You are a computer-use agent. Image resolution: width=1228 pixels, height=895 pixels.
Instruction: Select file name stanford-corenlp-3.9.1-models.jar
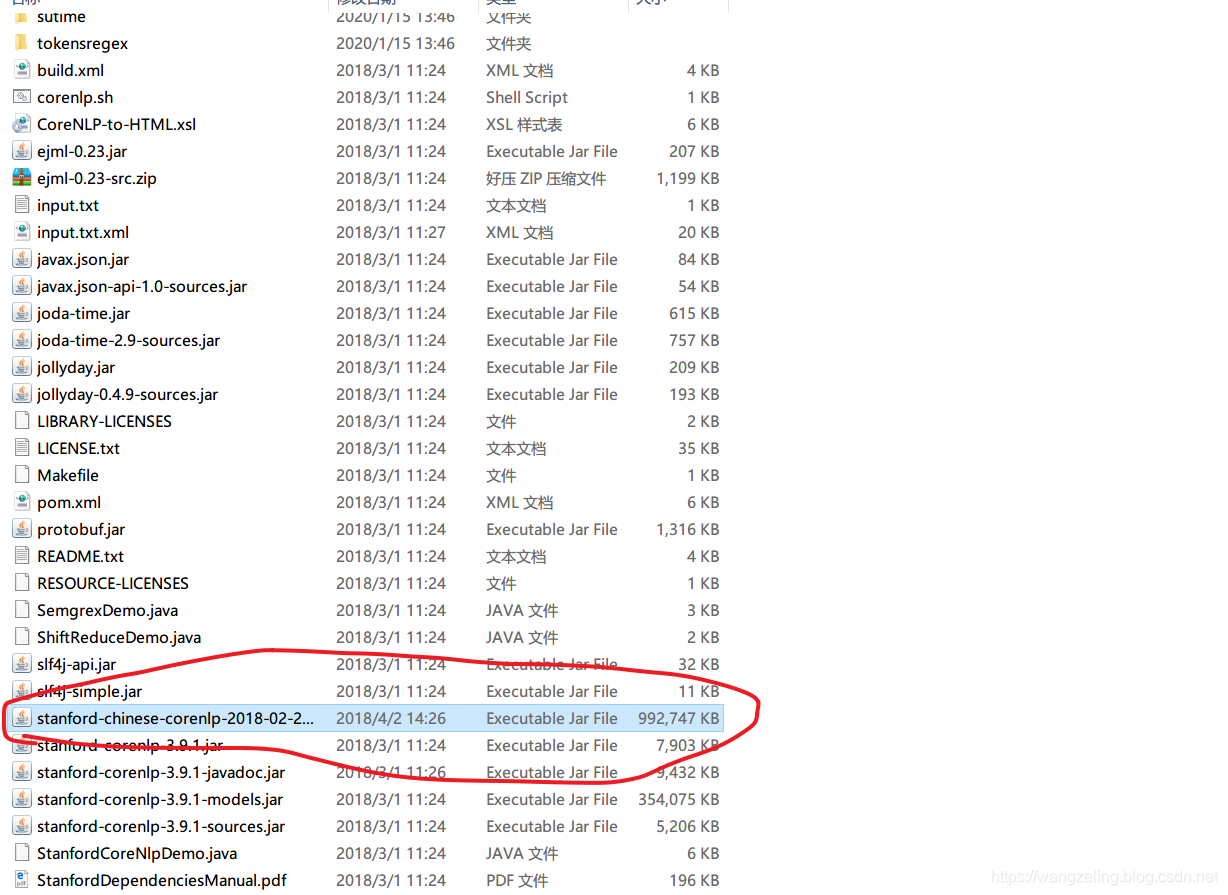[160, 800]
